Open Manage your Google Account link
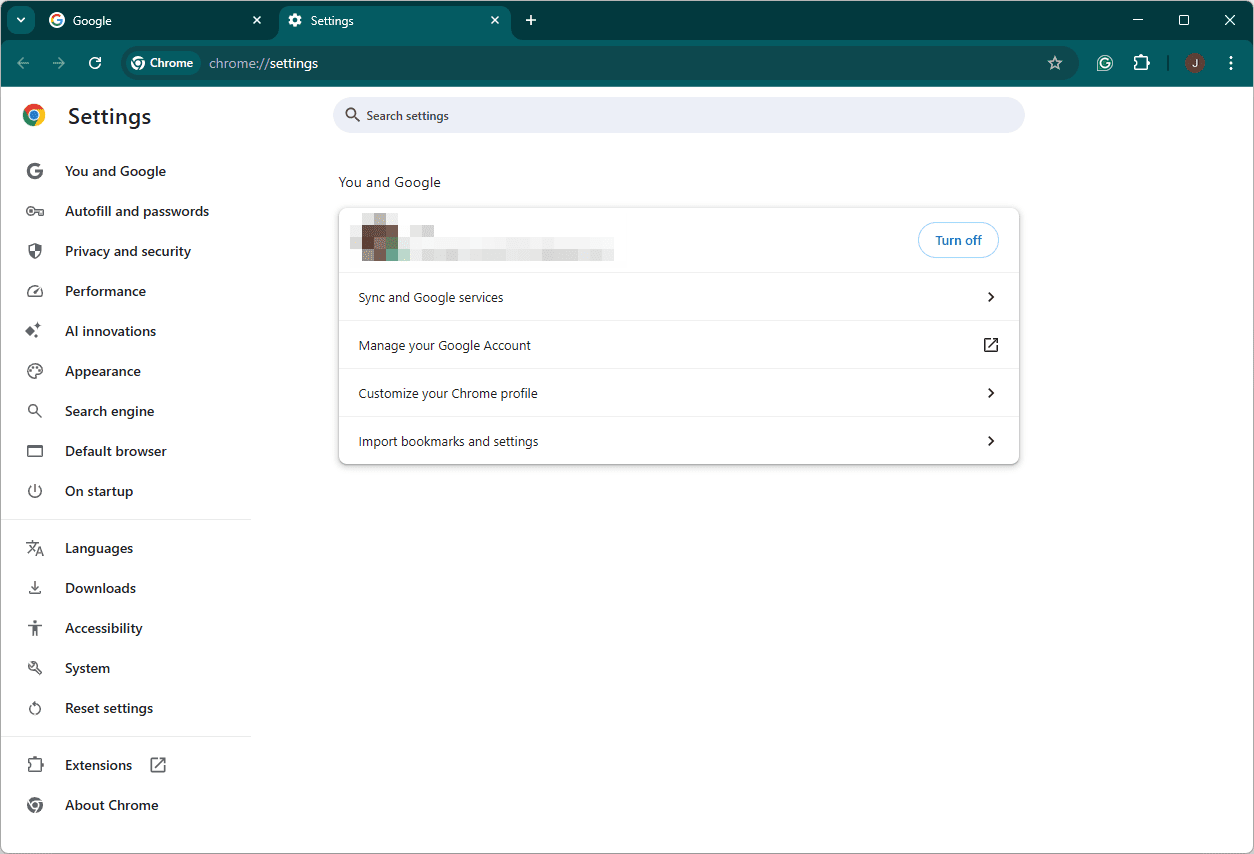 [x=678, y=345]
